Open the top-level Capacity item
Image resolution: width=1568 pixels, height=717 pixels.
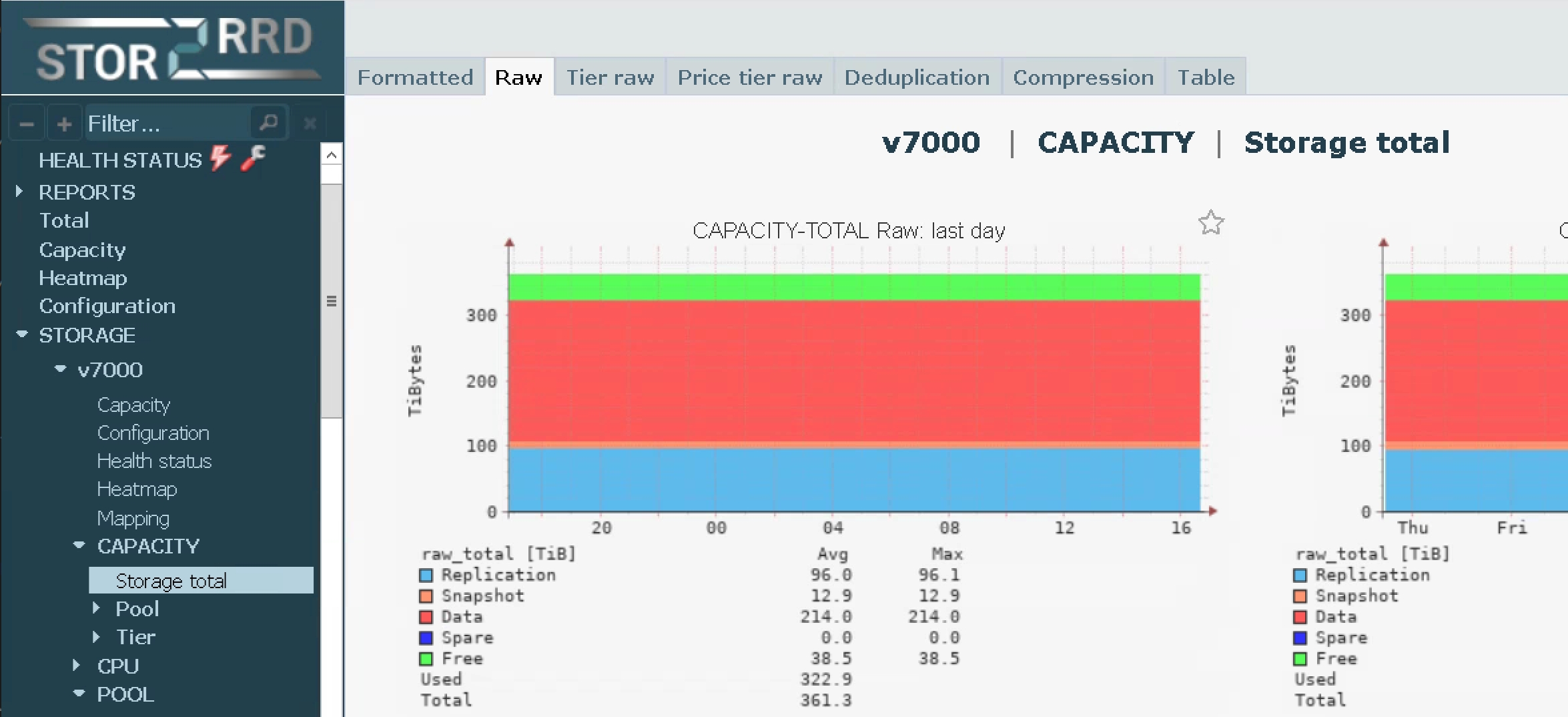click(x=82, y=250)
